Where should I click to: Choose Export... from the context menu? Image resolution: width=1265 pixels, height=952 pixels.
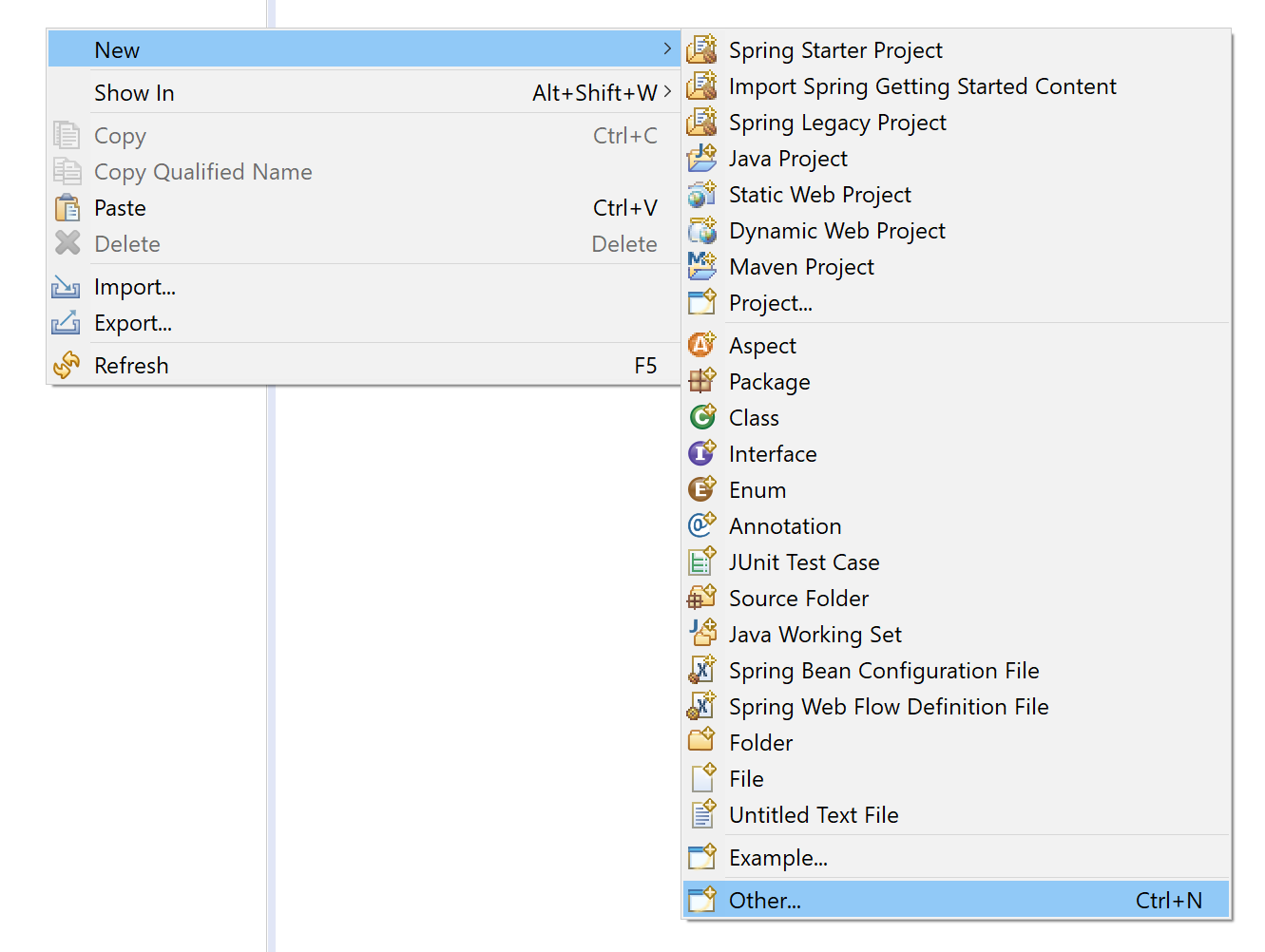[364, 322]
